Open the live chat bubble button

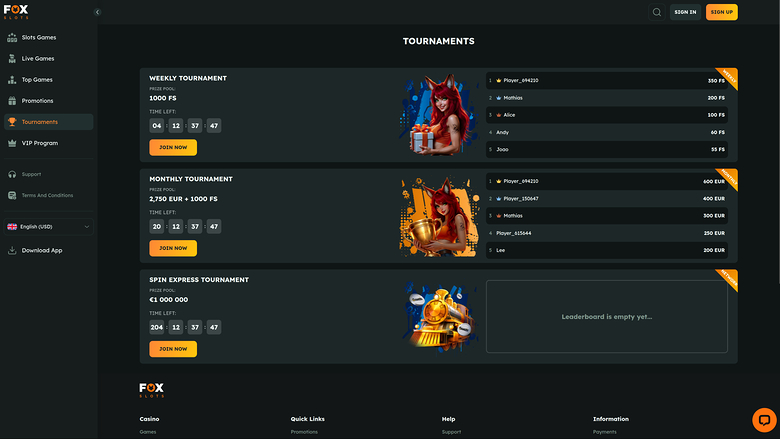(764, 420)
